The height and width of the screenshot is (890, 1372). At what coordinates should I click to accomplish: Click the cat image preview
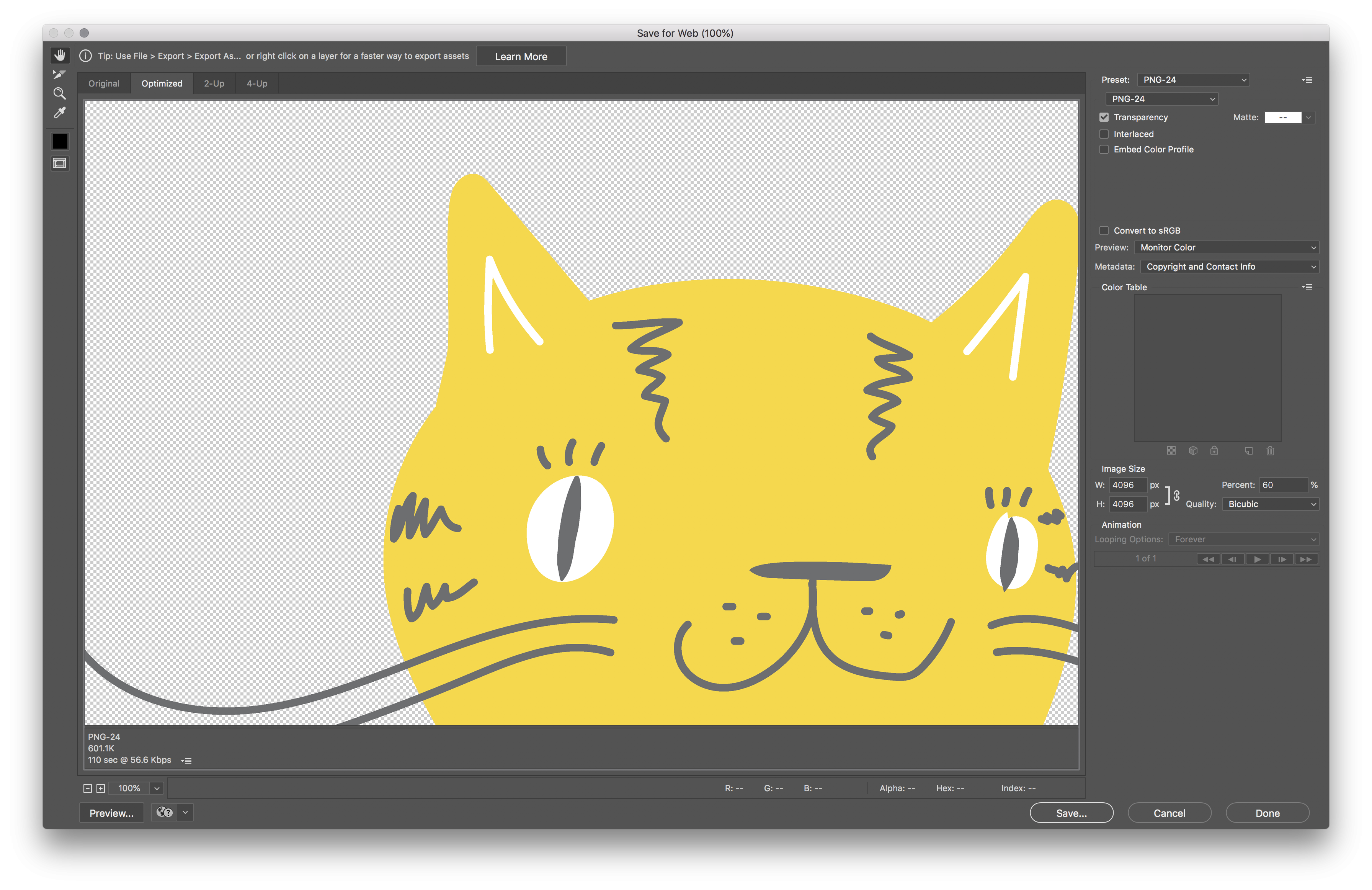coord(581,413)
